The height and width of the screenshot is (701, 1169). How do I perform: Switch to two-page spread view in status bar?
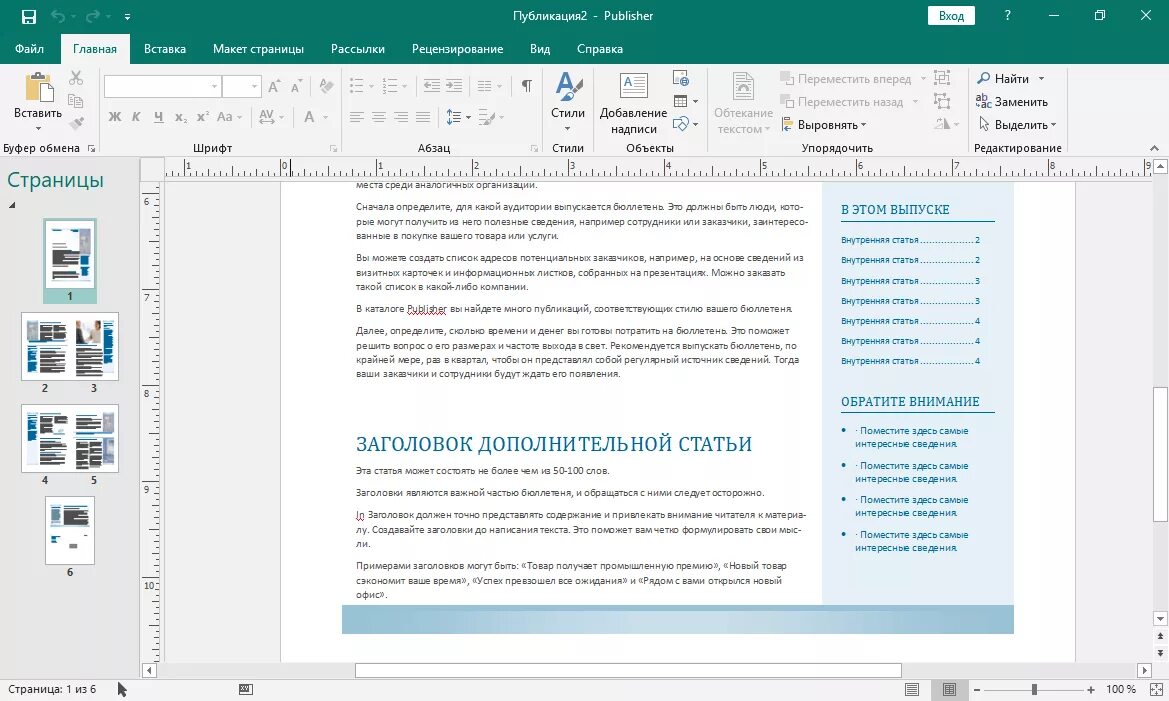coord(949,689)
